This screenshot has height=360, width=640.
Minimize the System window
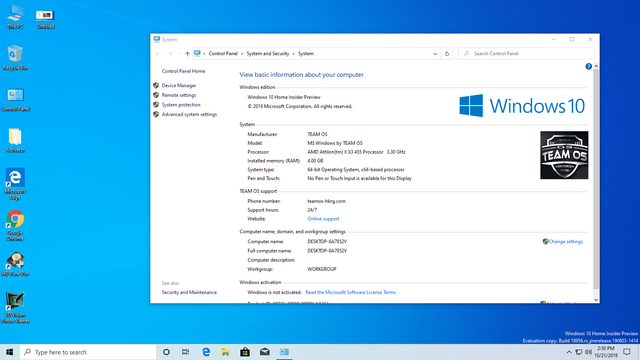[x=554, y=40]
